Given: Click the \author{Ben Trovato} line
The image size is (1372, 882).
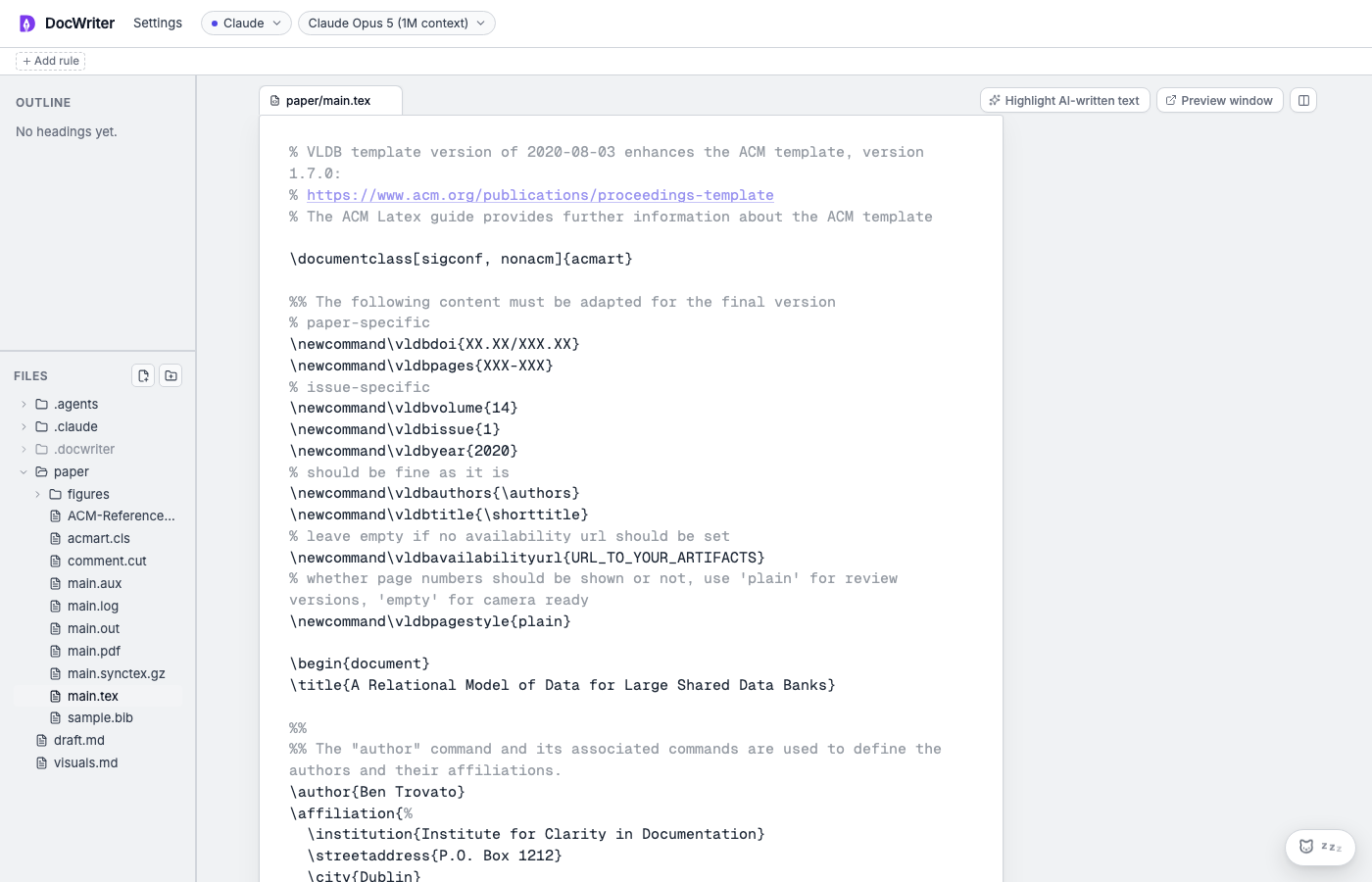Looking at the screenshot, I should pyautogui.click(x=376, y=792).
